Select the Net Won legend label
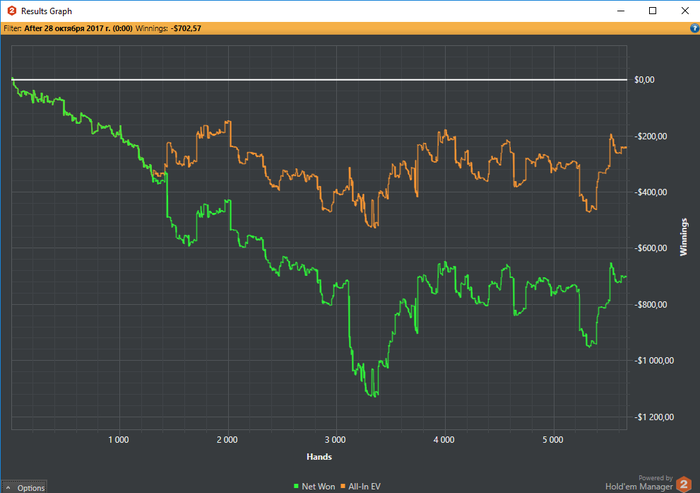Screen dimensions: 700x493 point(318,487)
